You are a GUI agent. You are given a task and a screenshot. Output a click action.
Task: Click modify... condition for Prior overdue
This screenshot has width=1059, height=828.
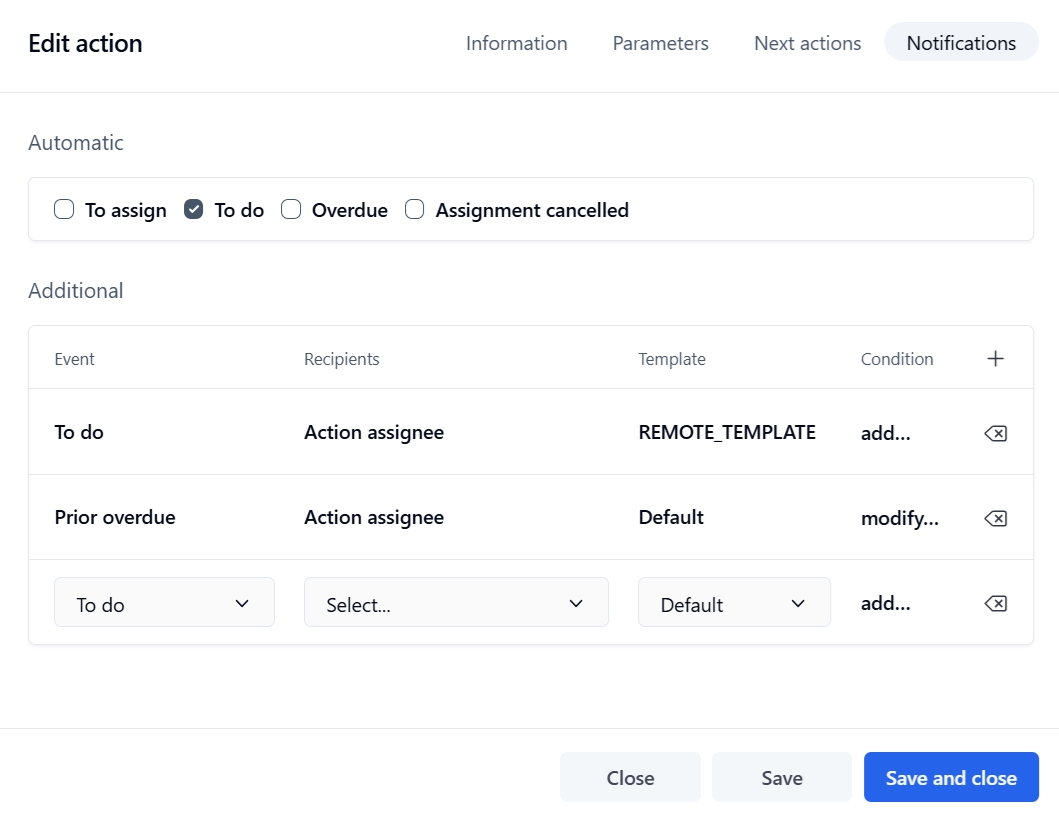899,518
